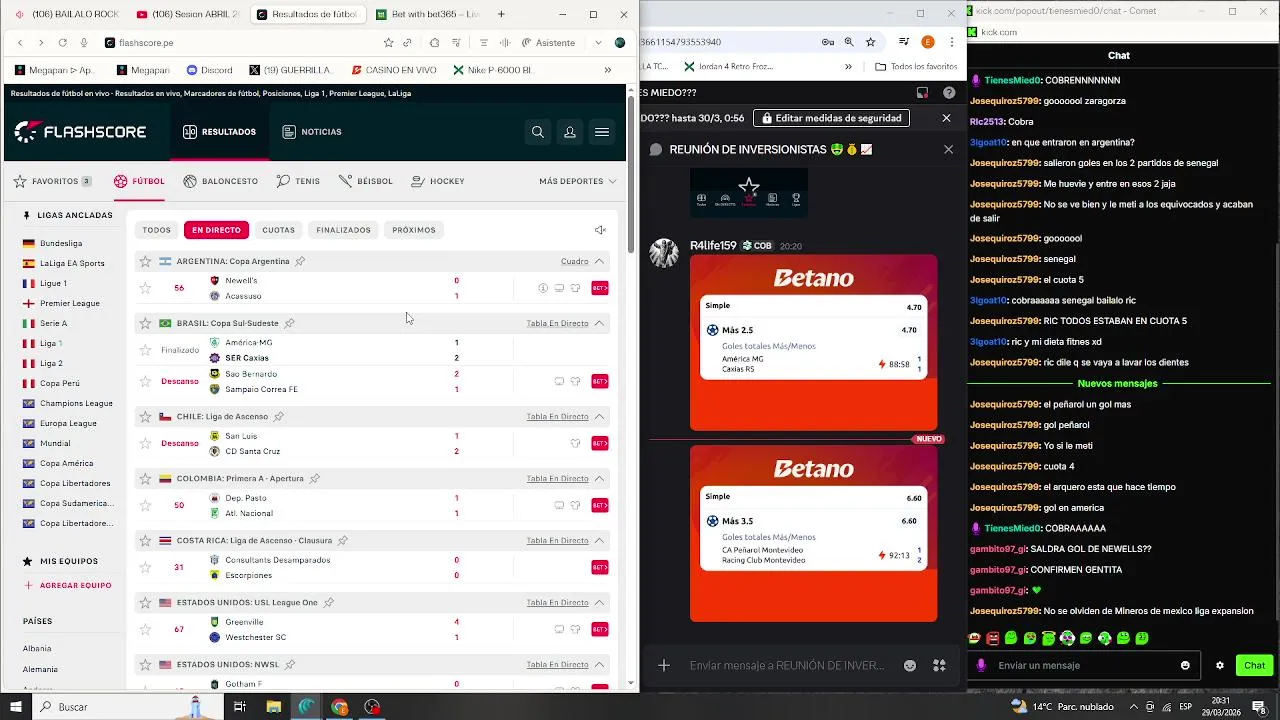Screen dimensions: 1280x720
Task: Open apps icon in Discord message box
Action: pyautogui.click(x=939, y=666)
